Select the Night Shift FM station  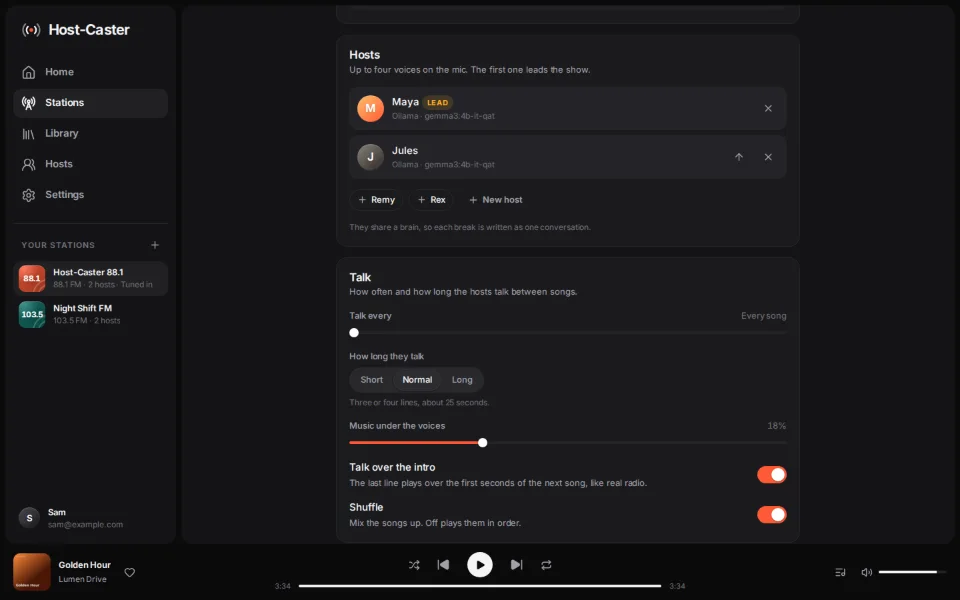tap(91, 315)
